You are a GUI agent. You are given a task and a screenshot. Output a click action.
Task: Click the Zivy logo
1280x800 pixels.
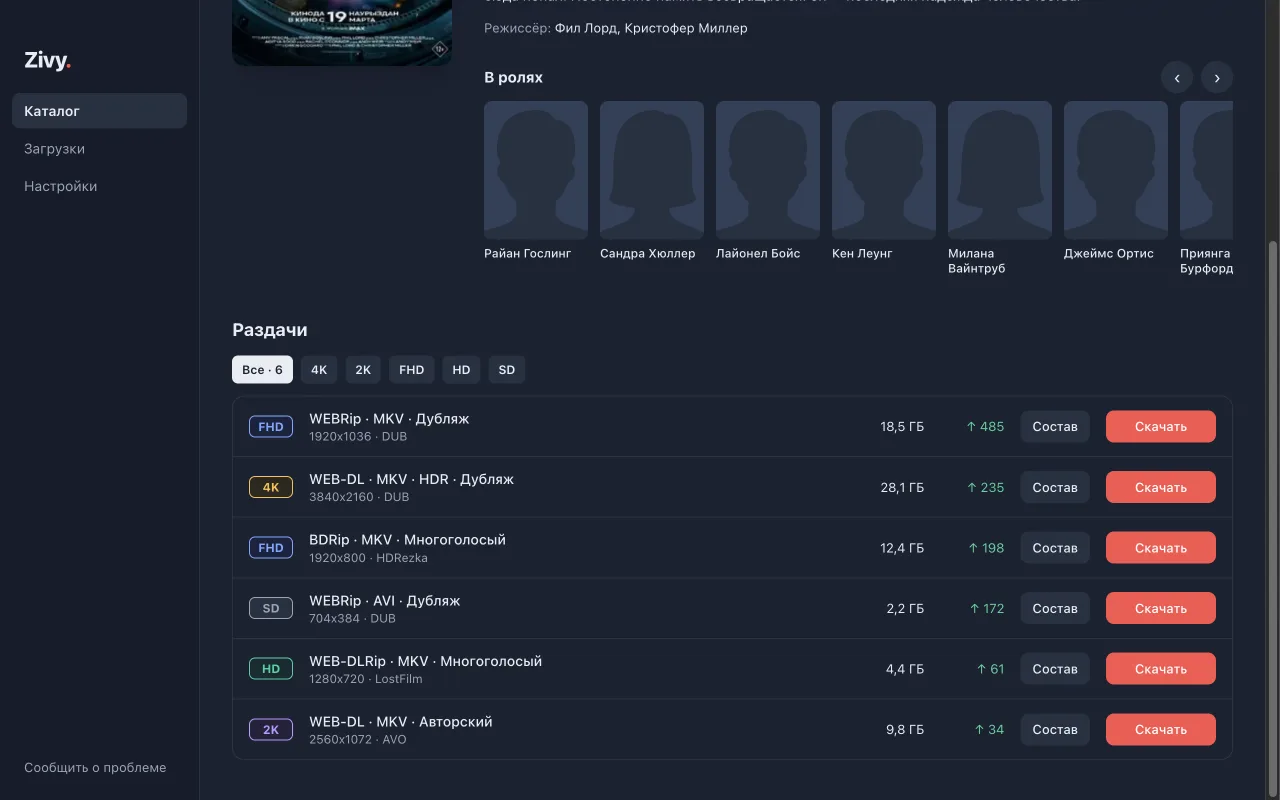click(x=48, y=61)
